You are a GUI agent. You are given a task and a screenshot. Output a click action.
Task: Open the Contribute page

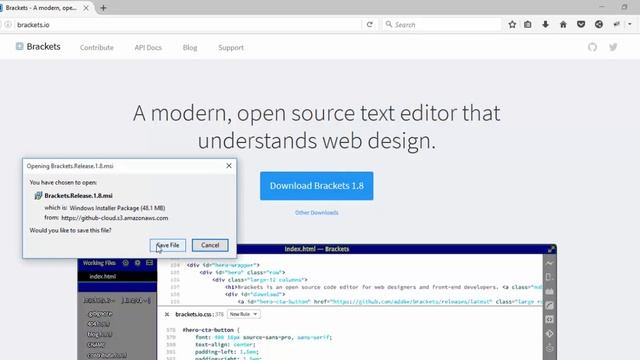tap(97, 48)
